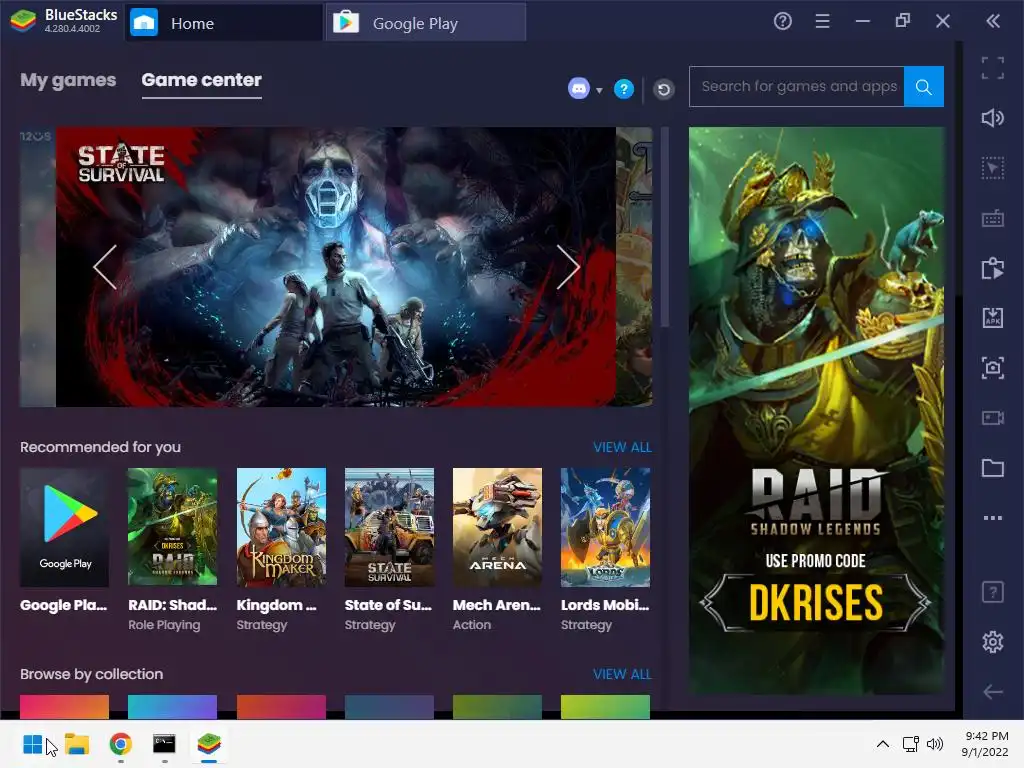
Task: Click the "Action" genre label under Mech Arena
Action: click(472, 625)
